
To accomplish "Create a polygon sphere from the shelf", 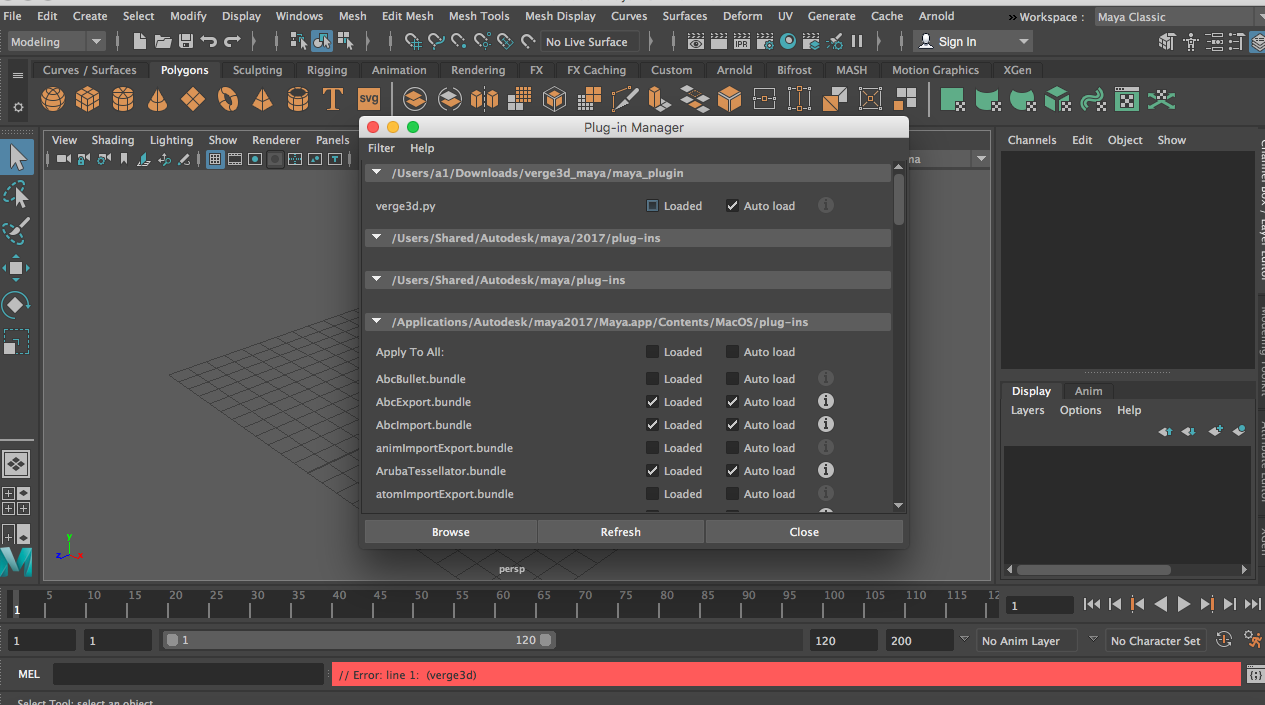I will [x=53, y=99].
